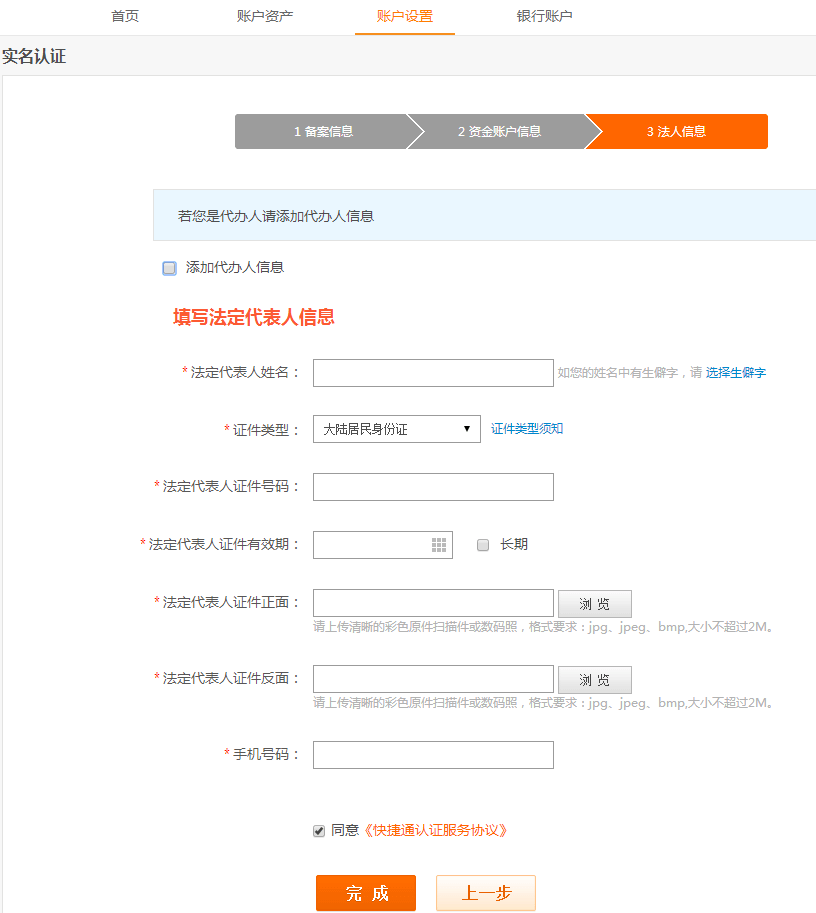Click the 证件正面 file path field

(433, 603)
